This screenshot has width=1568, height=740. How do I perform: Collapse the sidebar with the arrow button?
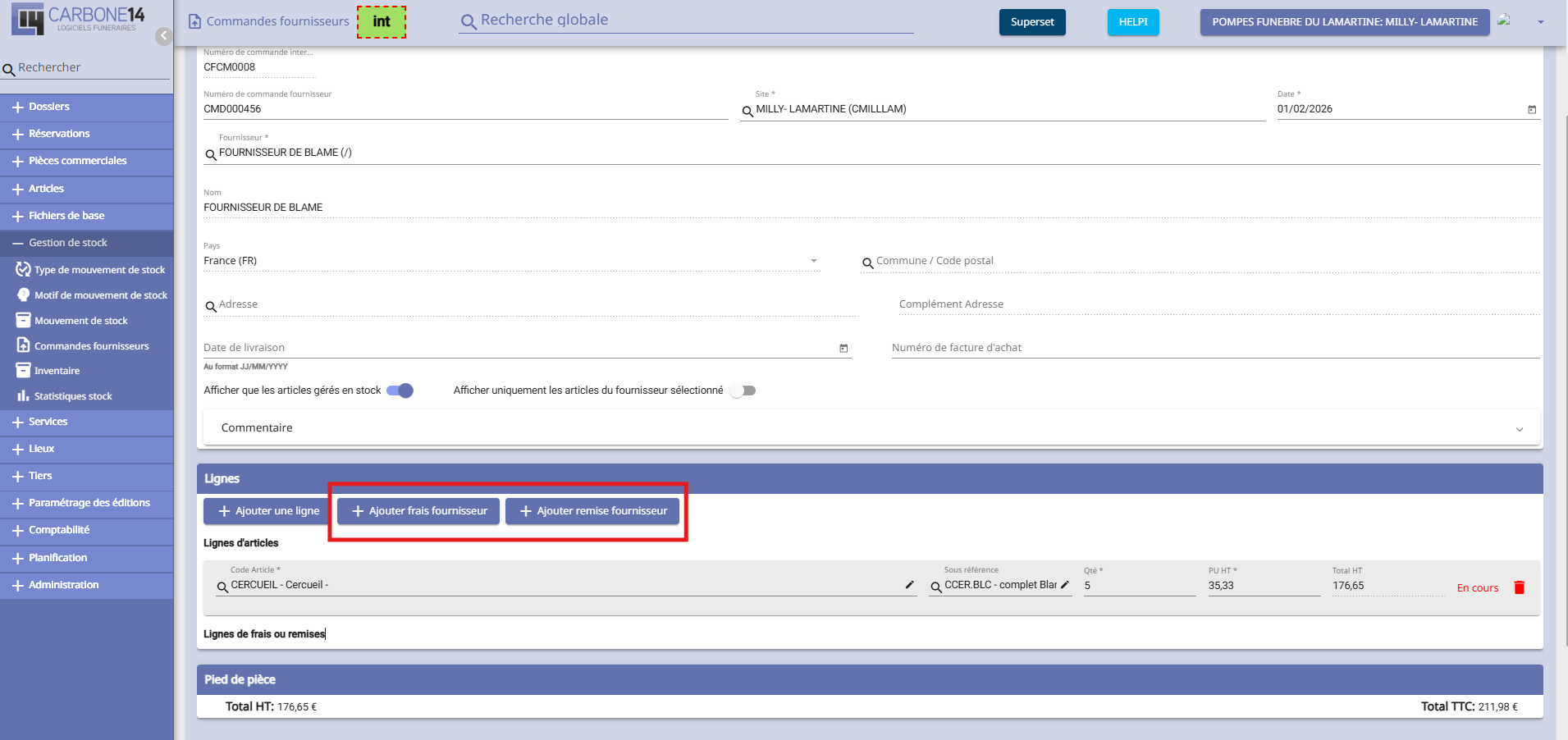pos(164,36)
